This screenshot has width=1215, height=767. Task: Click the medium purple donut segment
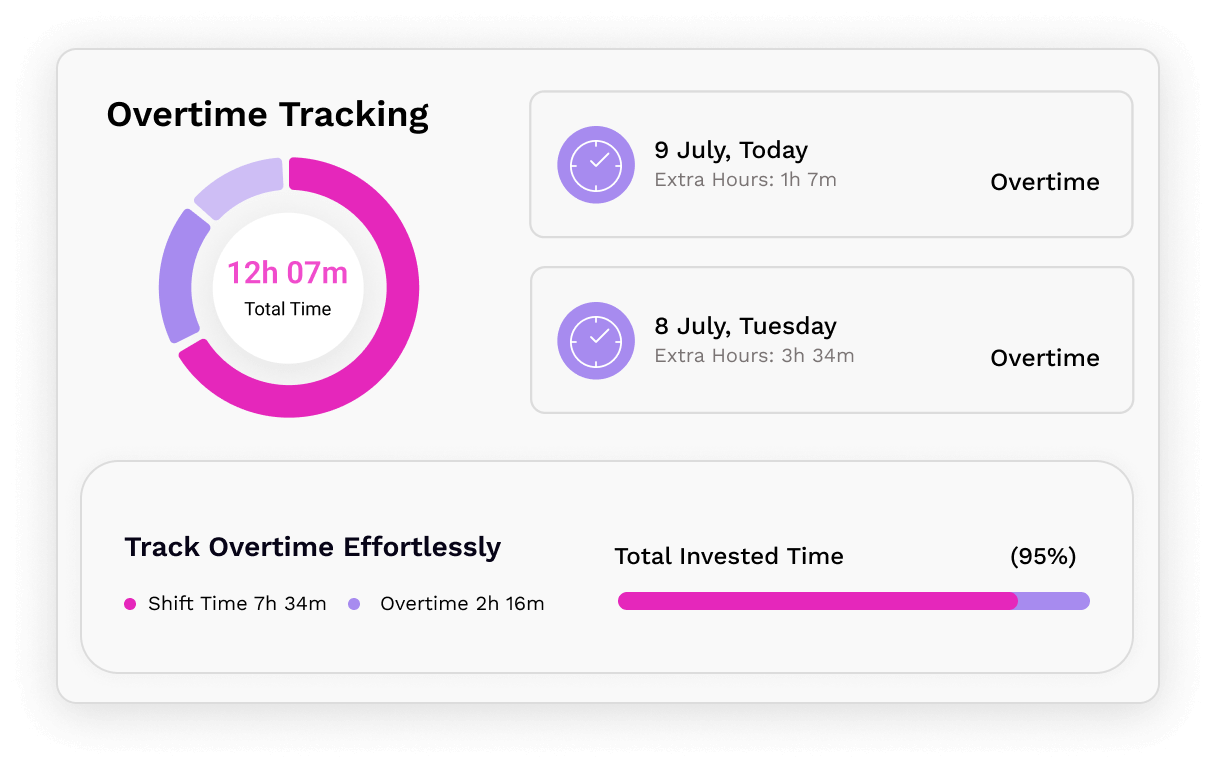(x=178, y=277)
